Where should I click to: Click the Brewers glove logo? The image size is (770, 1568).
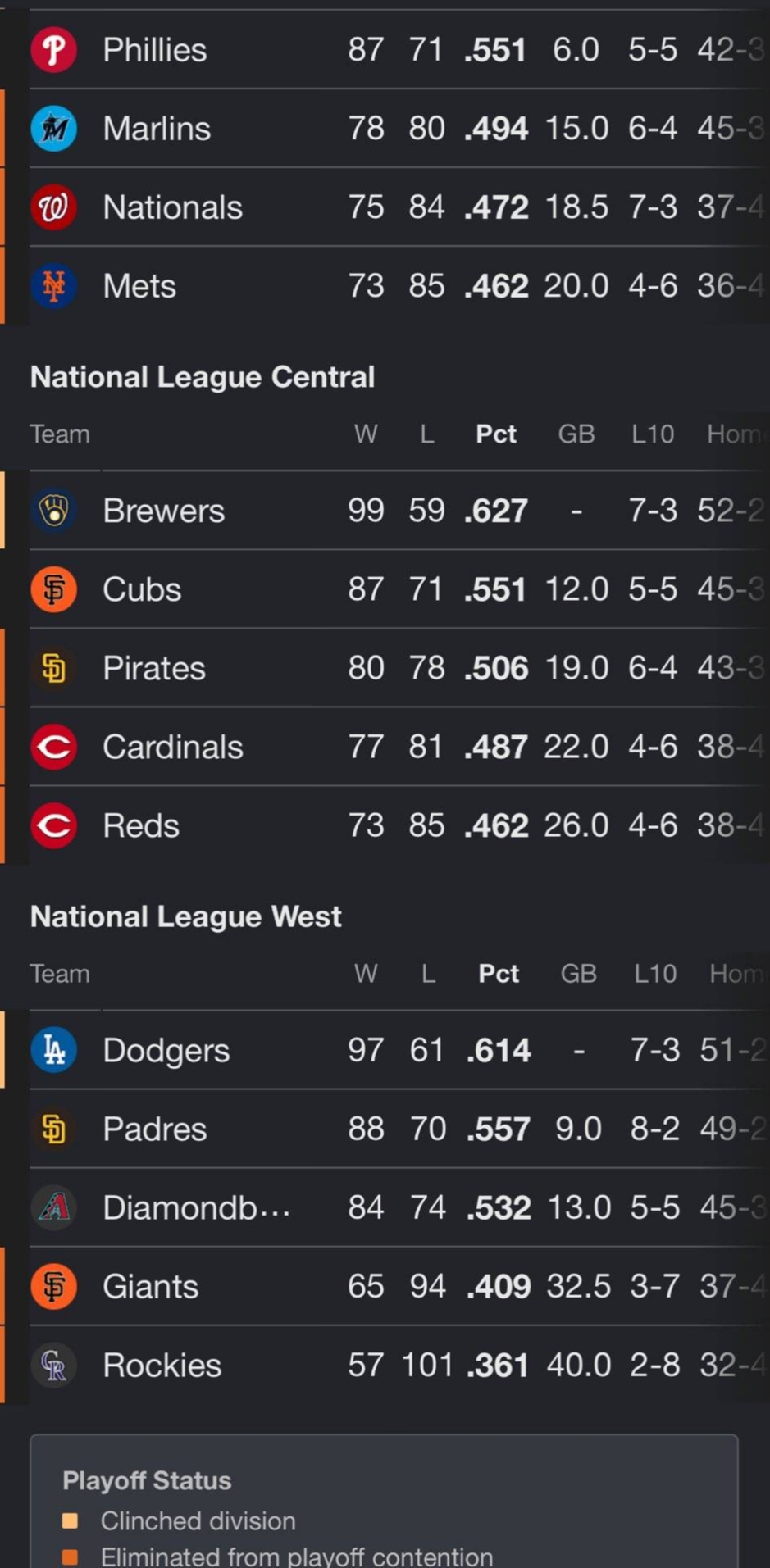point(54,511)
